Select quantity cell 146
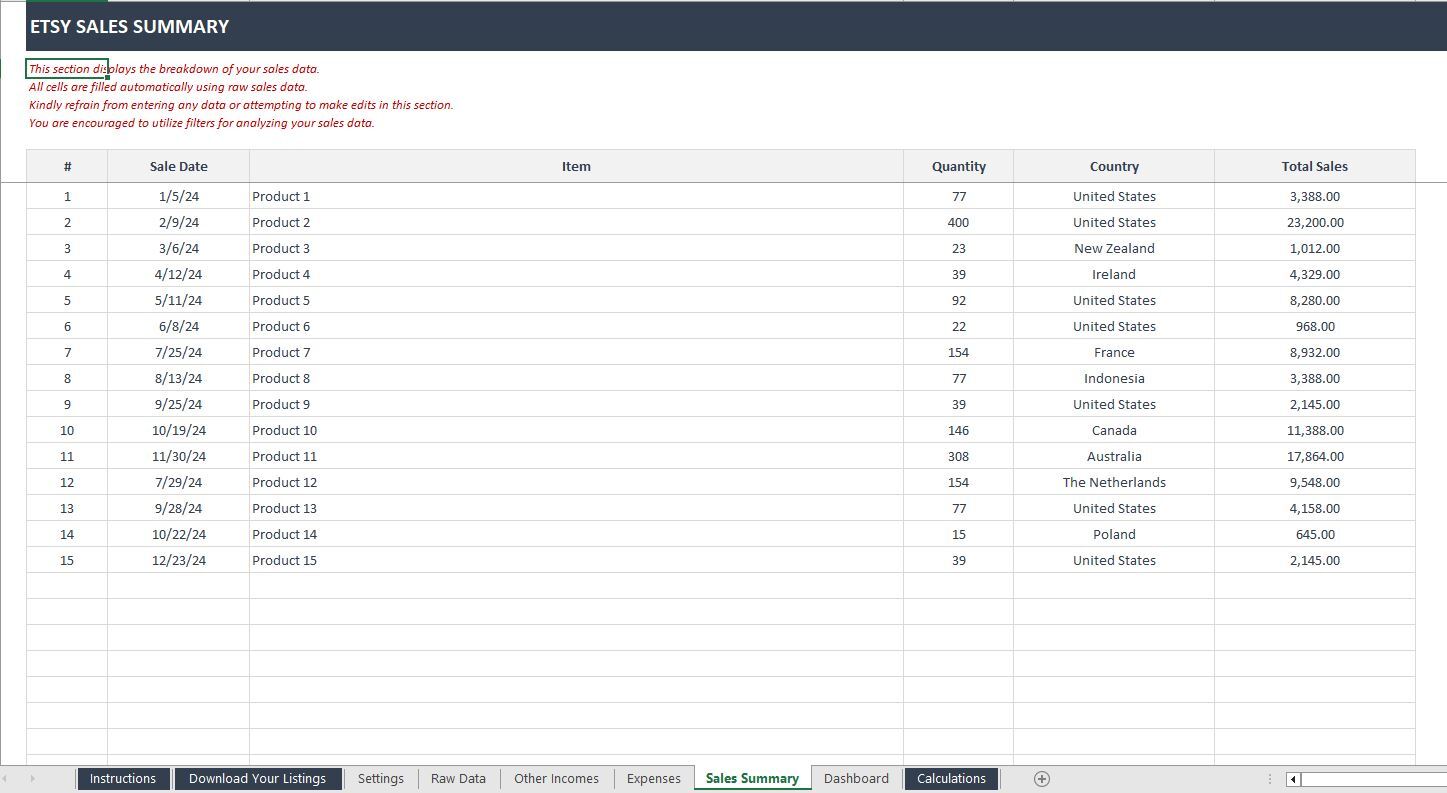The width and height of the screenshot is (1447, 793). tap(958, 431)
